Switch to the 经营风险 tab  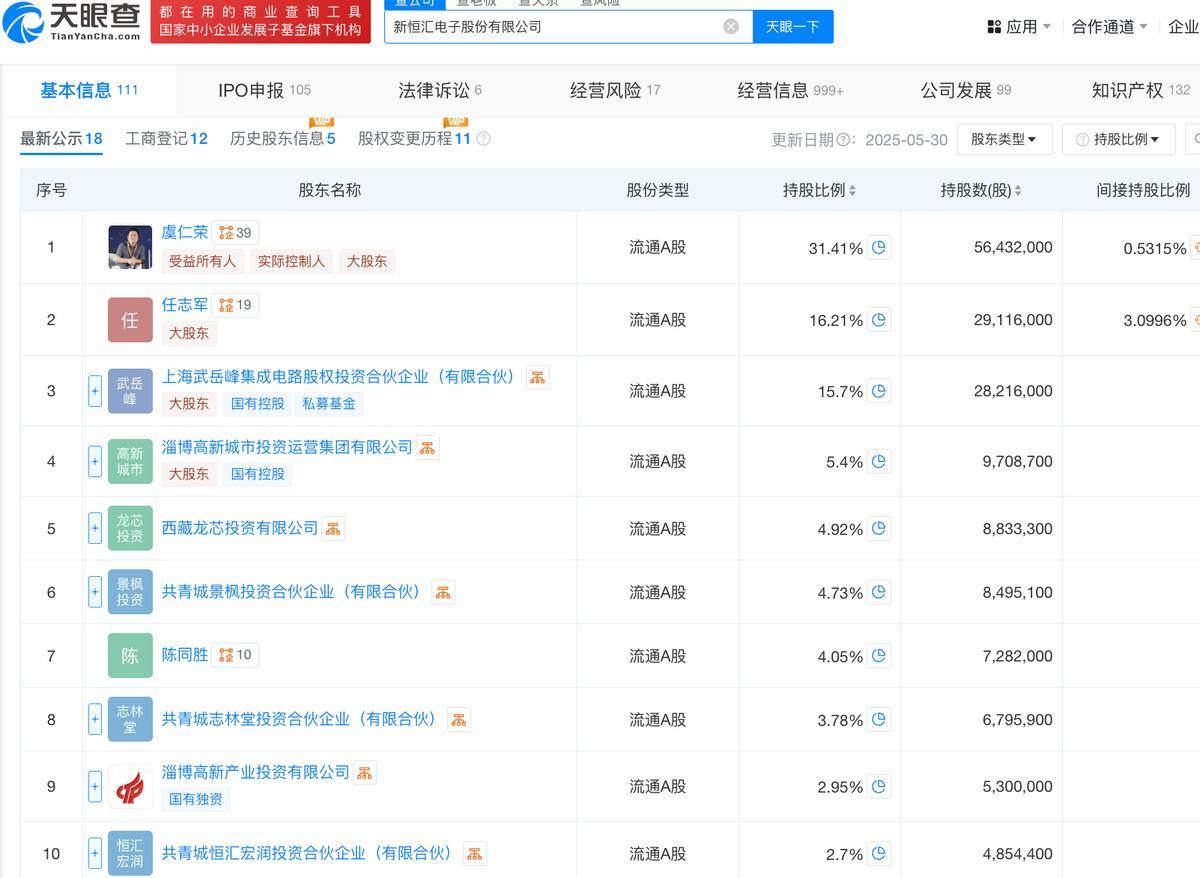[615, 91]
